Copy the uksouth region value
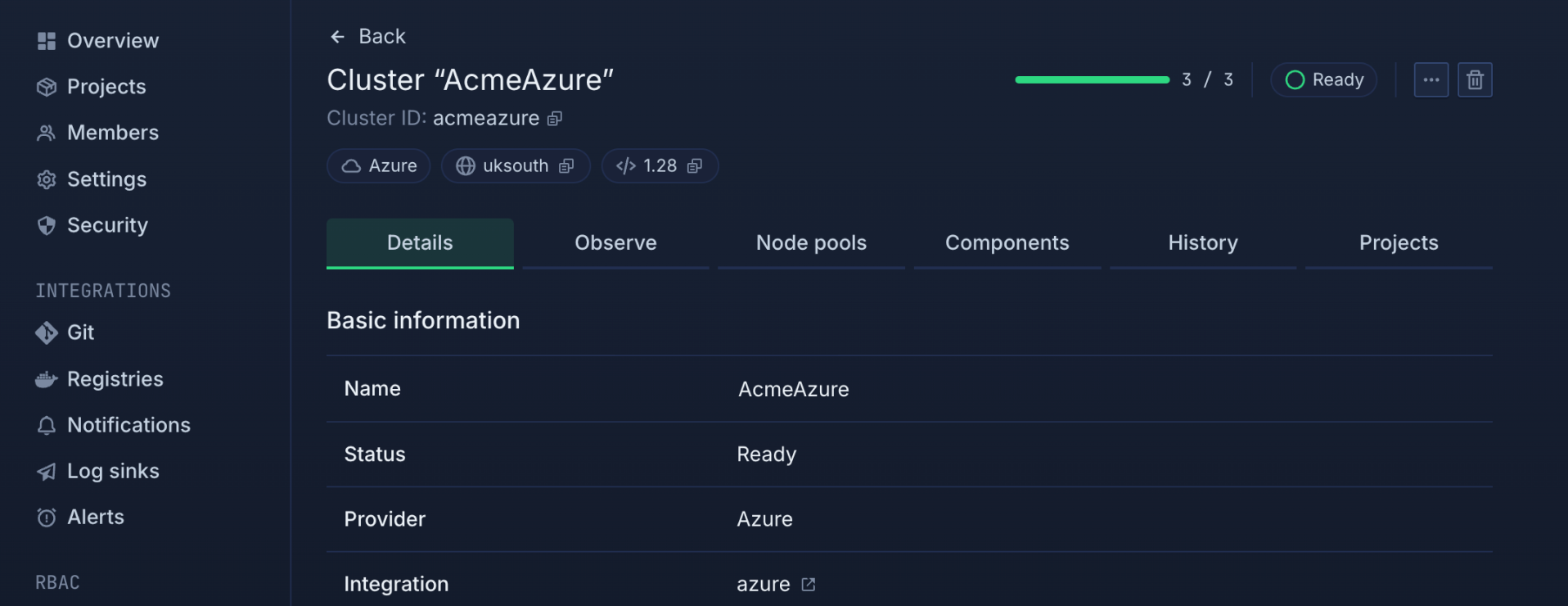This screenshot has width=1568, height=606. (x=566, y=165)
